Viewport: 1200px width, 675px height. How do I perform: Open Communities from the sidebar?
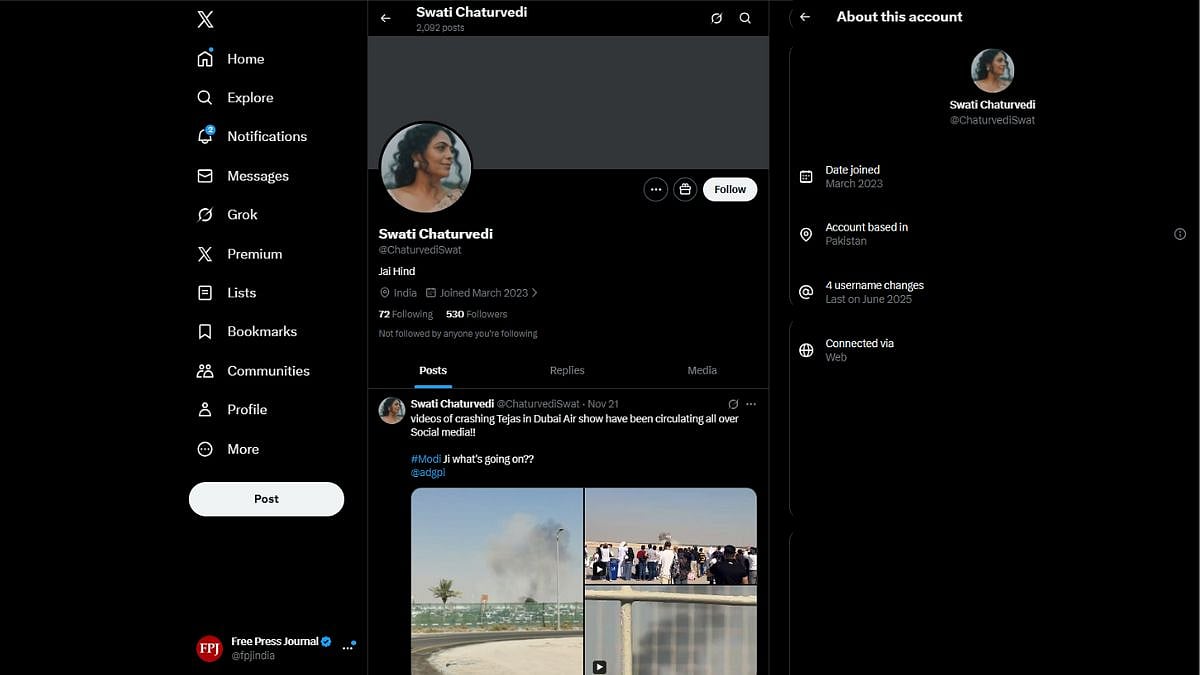268,370
